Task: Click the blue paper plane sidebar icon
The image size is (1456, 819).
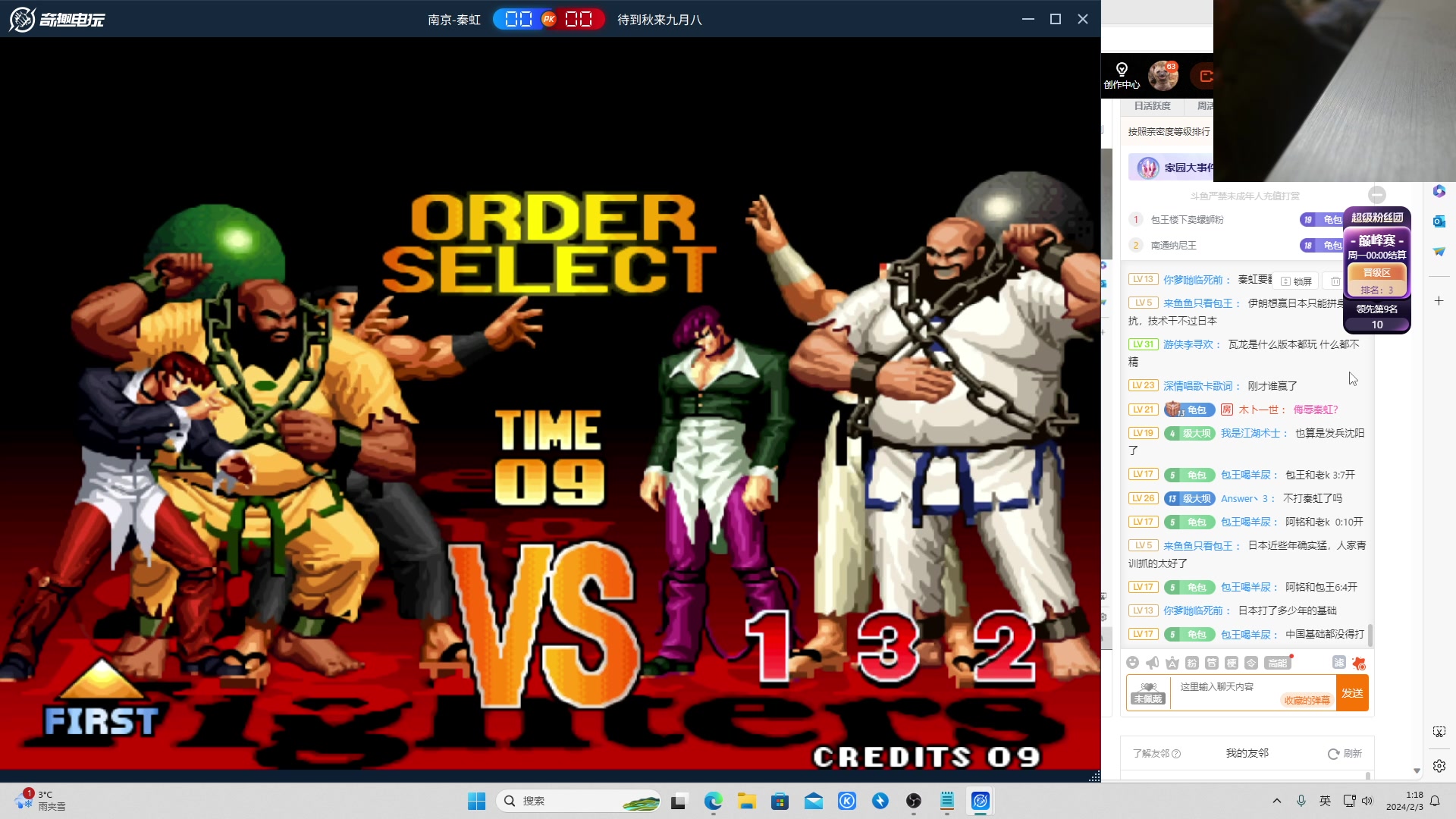Action: (x=1439, y=252)
